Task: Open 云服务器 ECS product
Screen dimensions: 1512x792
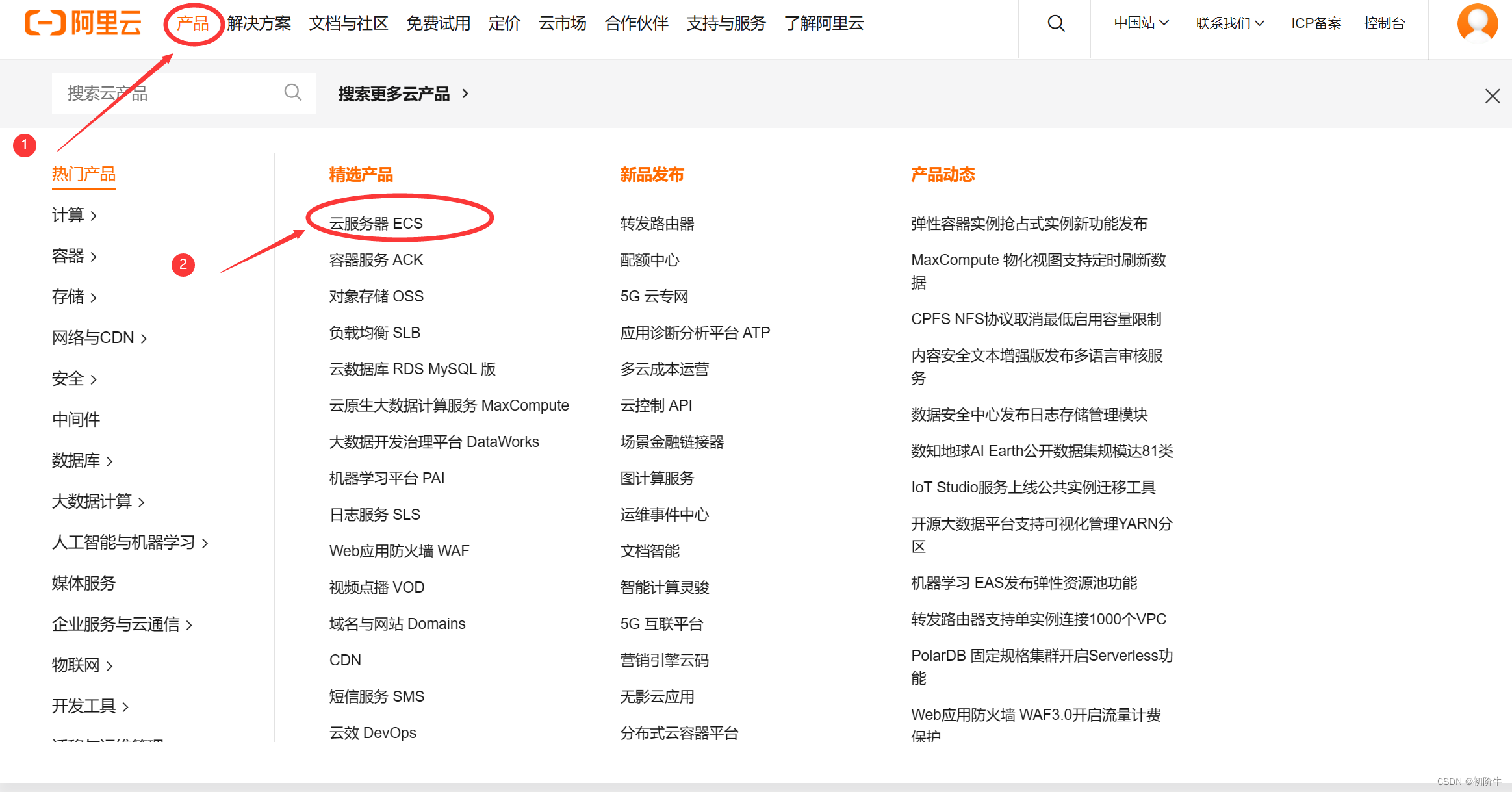Action: [x=376, y=224]
